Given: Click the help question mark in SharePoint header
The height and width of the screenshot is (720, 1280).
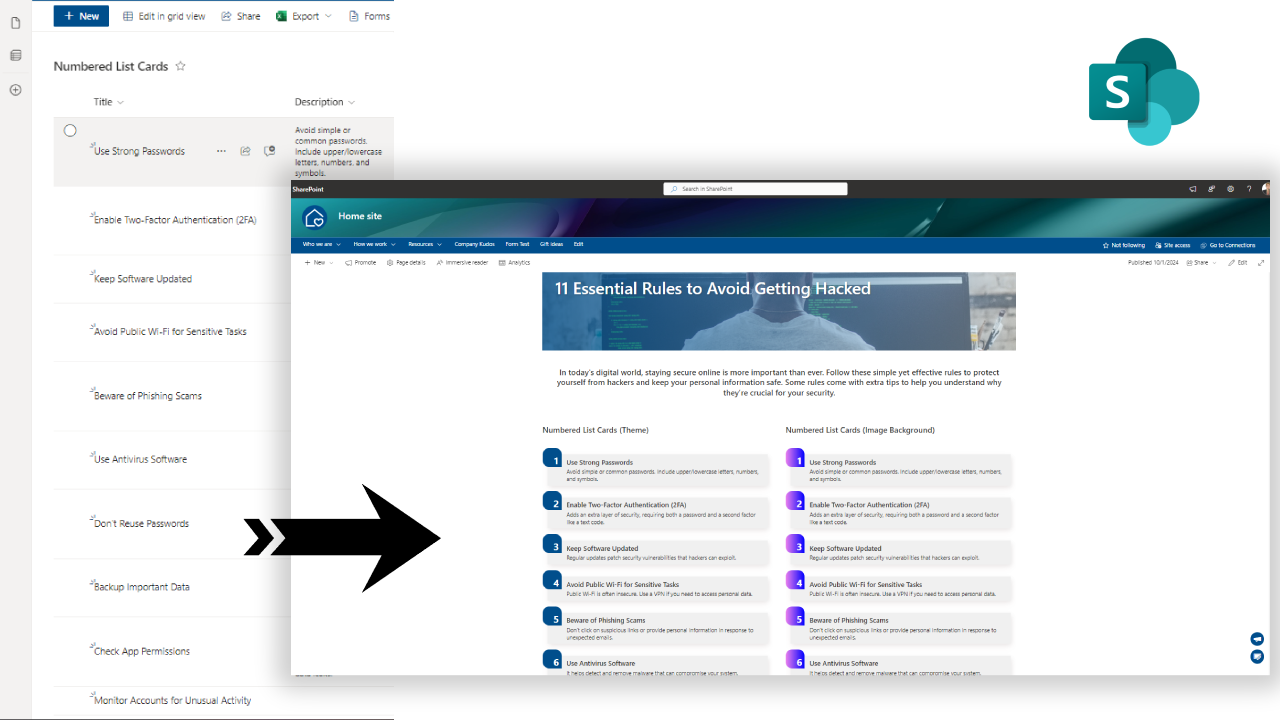Looking at the screenshot, I should [1248, 189].
